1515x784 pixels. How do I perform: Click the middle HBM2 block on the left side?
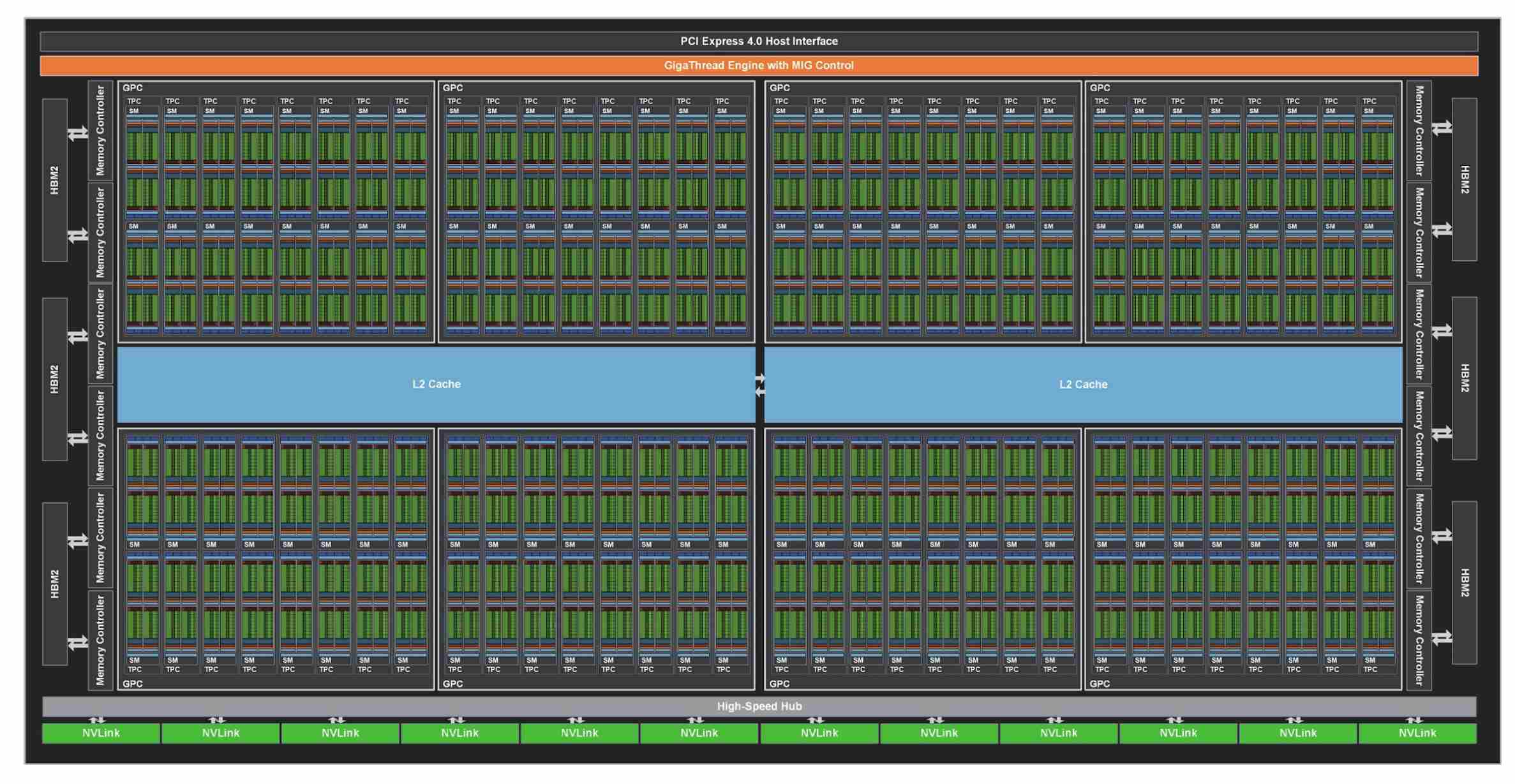click(x=55, y=379)
